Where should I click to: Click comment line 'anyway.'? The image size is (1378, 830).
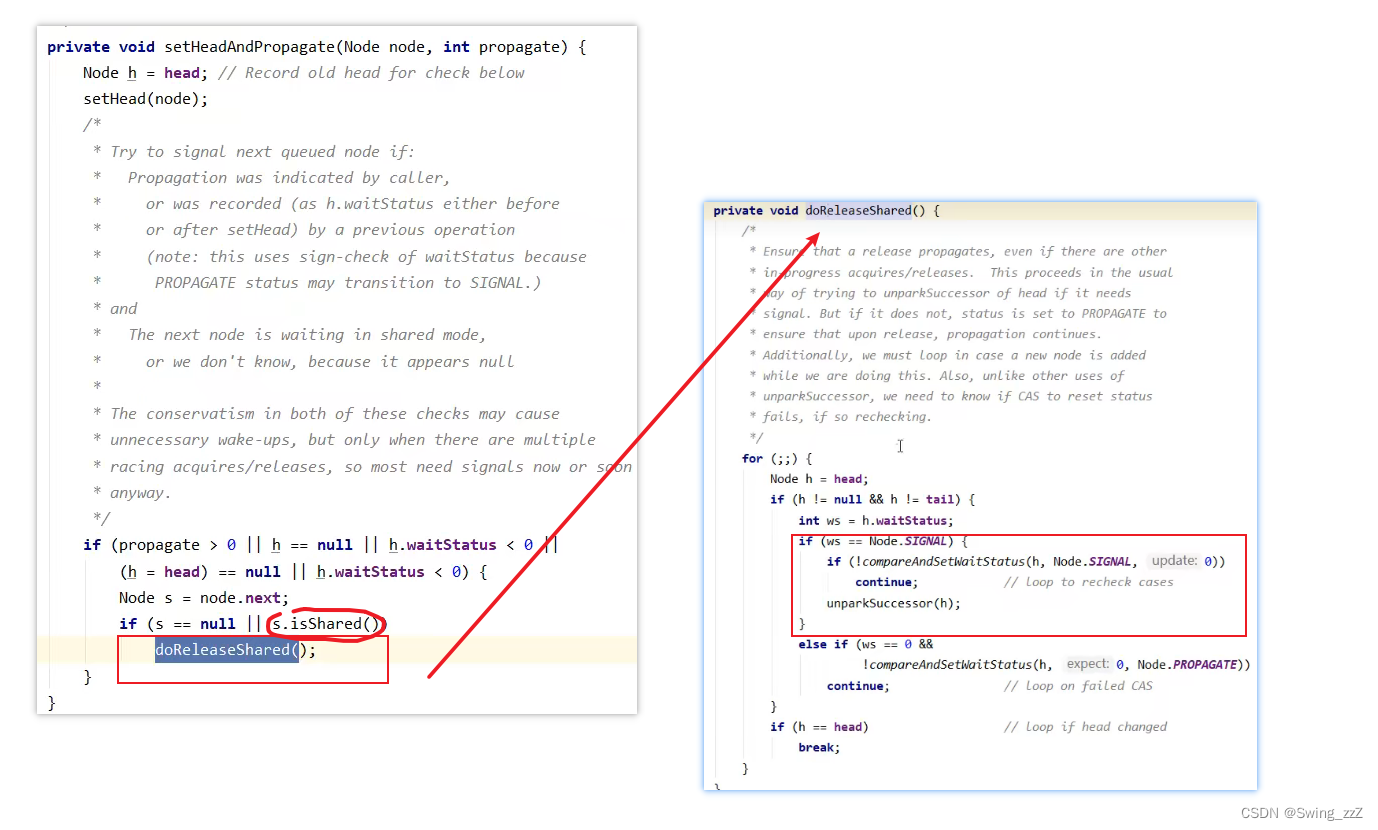[141, 492]
